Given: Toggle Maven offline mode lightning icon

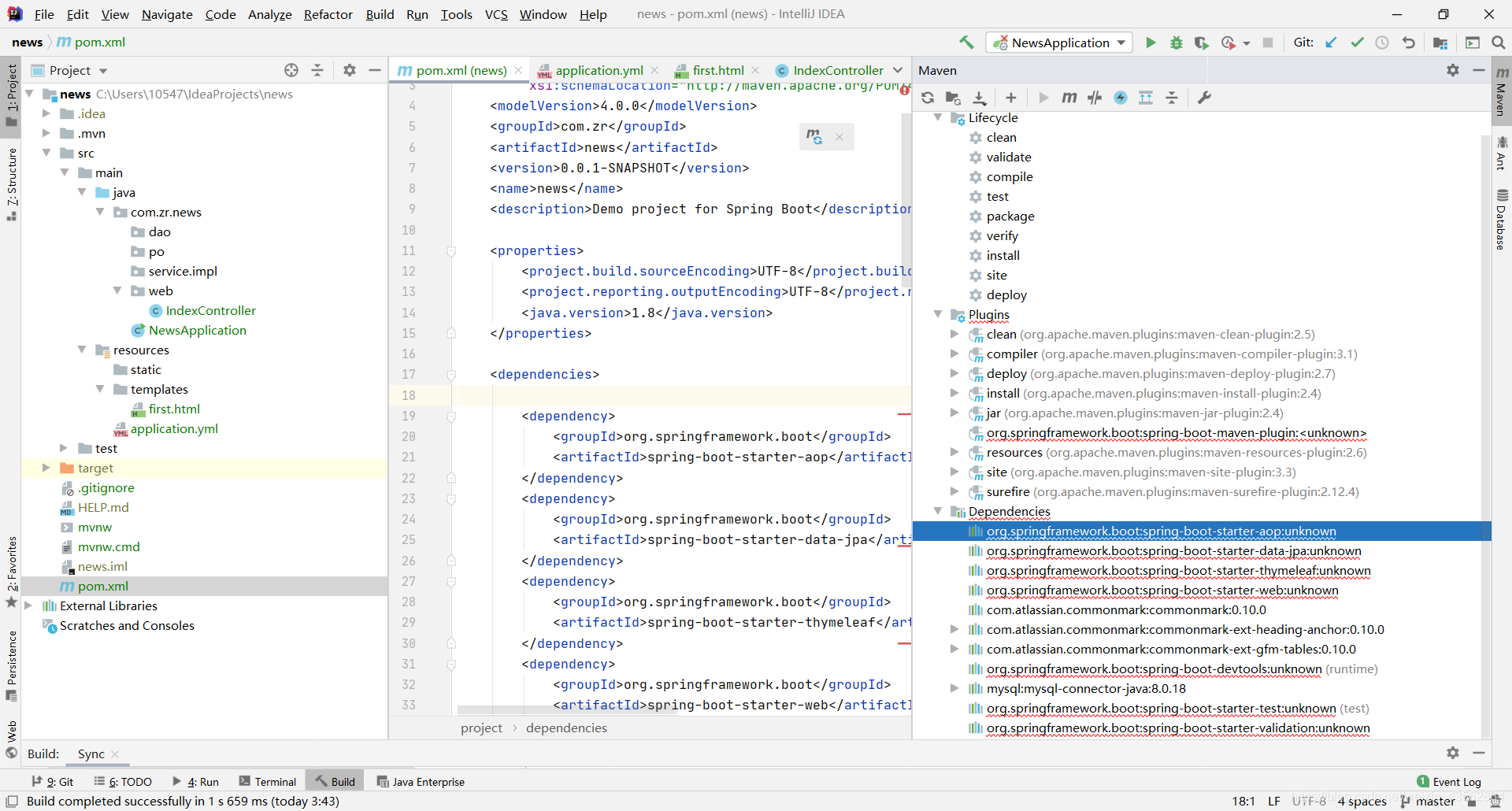Looking at the screenshot, I should (x=1121, y=98).
